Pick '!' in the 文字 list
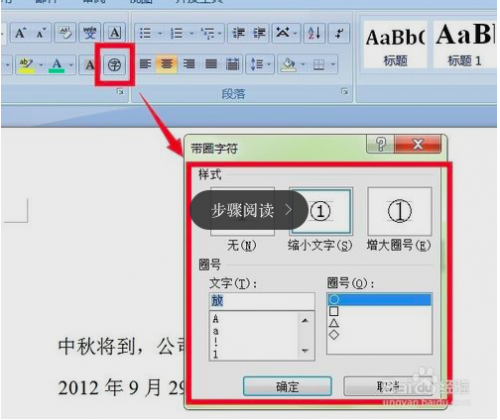Screen dimensions: 500x420 click(216, 342)
